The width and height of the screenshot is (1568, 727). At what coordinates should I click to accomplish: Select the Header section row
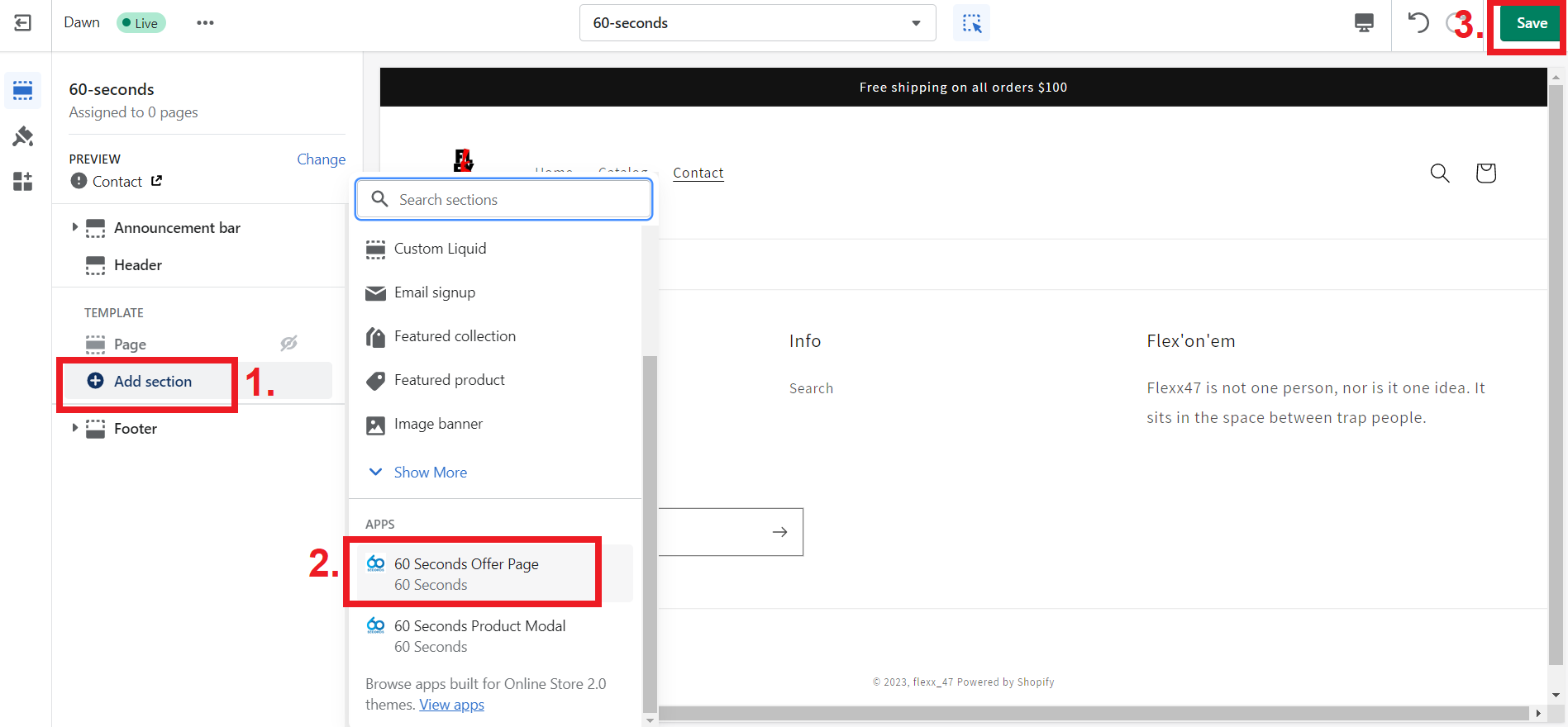point(198,265)
